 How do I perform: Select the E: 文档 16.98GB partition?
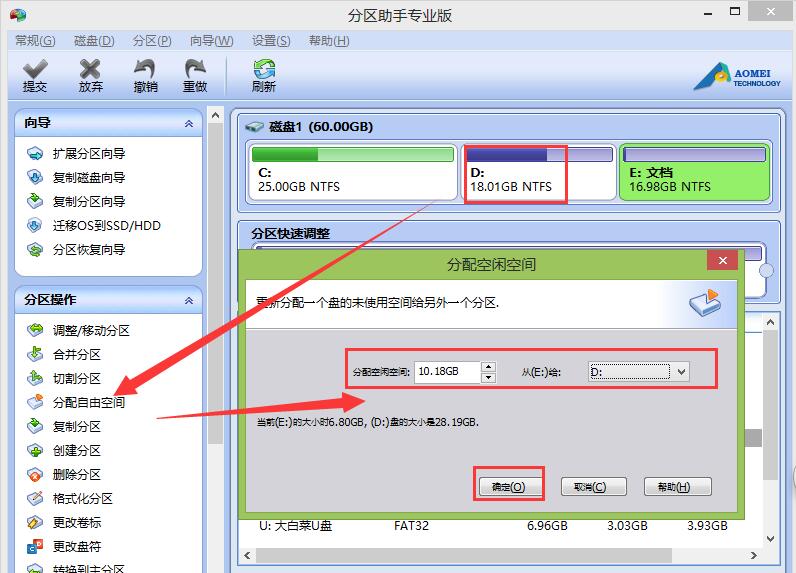(x=694, y=173)
